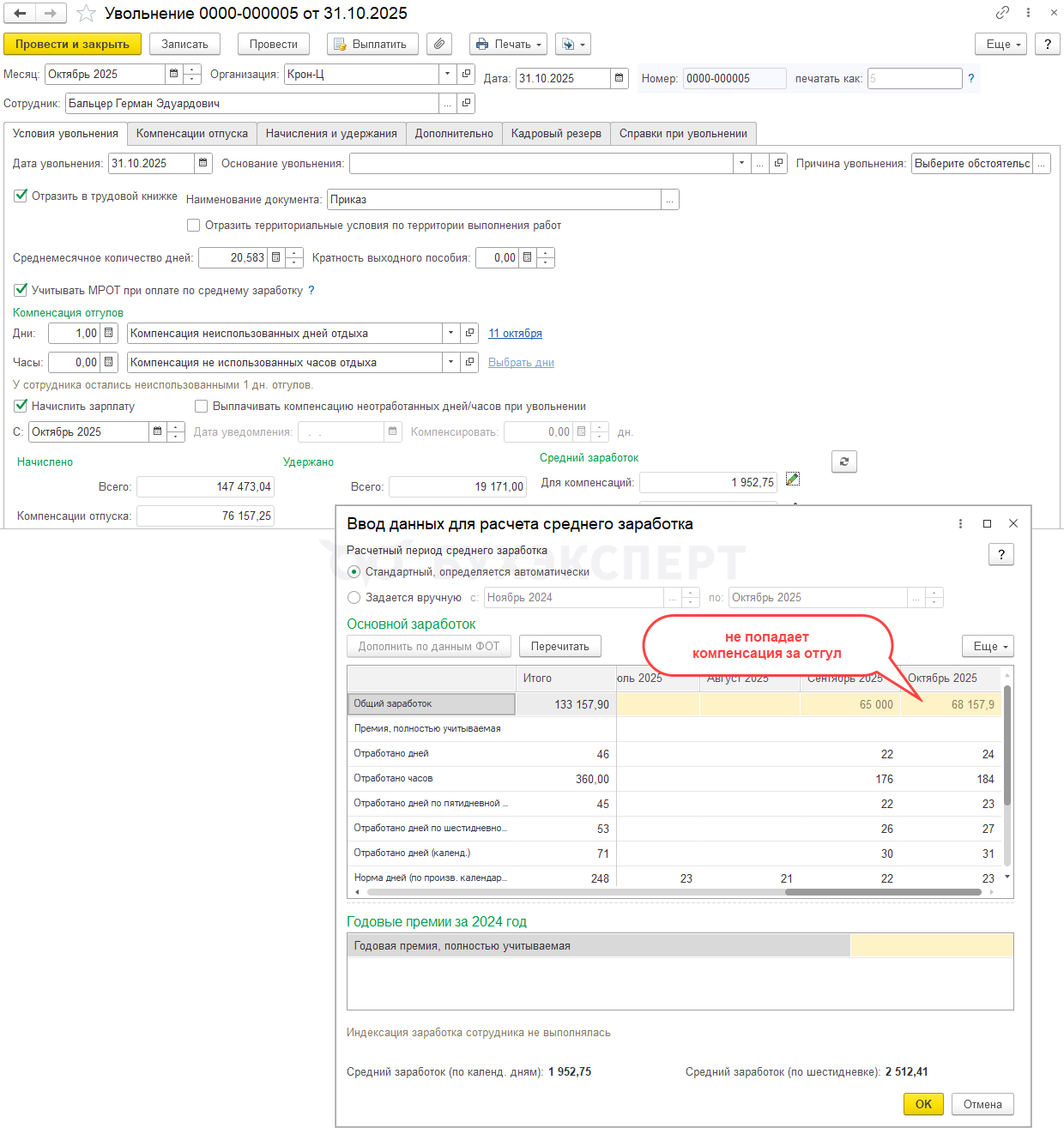The height and width of the screenshot is (1128, 1064).
Task: Expand the 'Основание увольнения' dropdown
Action: point(741,163)
